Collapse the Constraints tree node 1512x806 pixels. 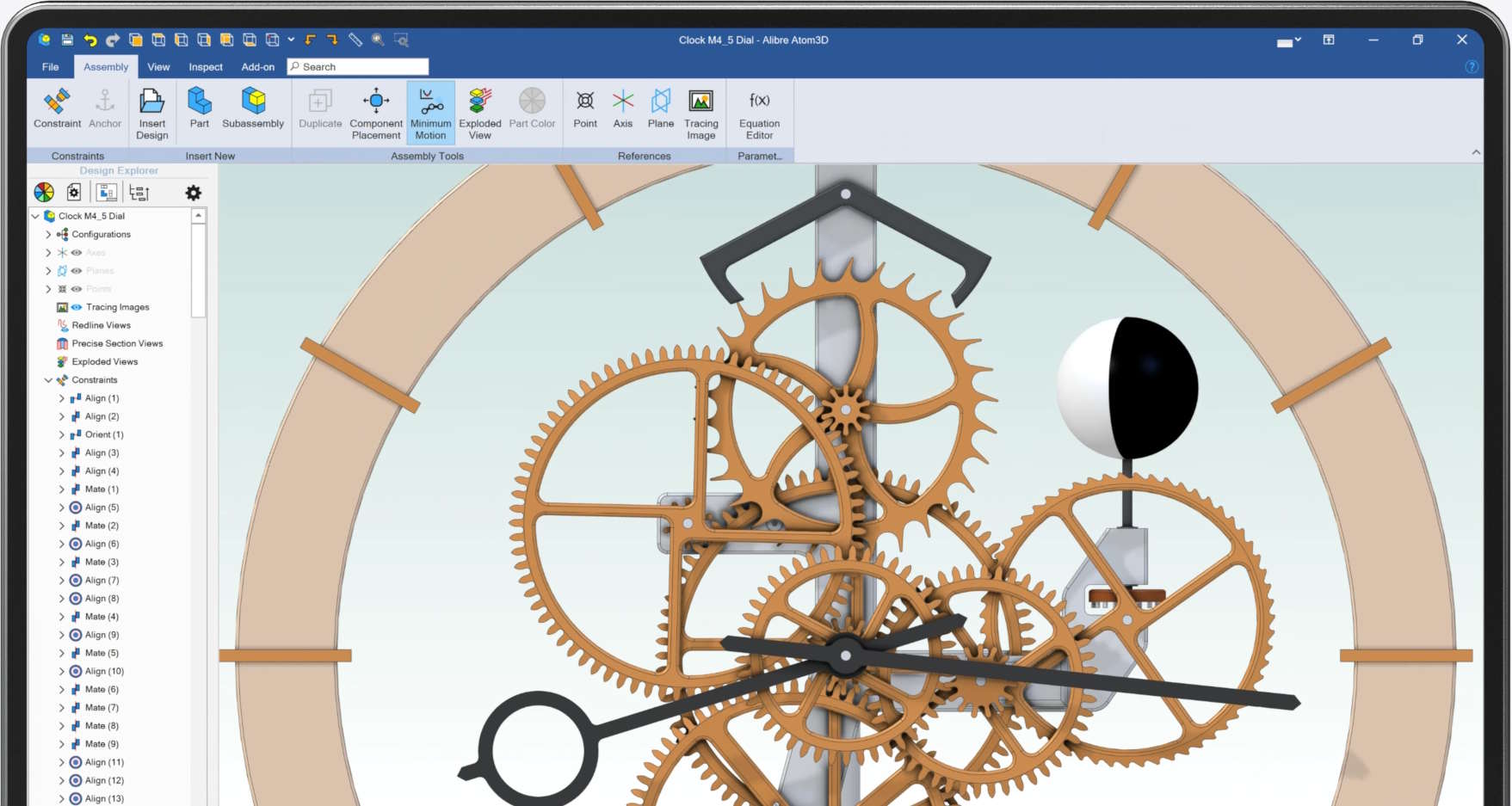(48, 380)
